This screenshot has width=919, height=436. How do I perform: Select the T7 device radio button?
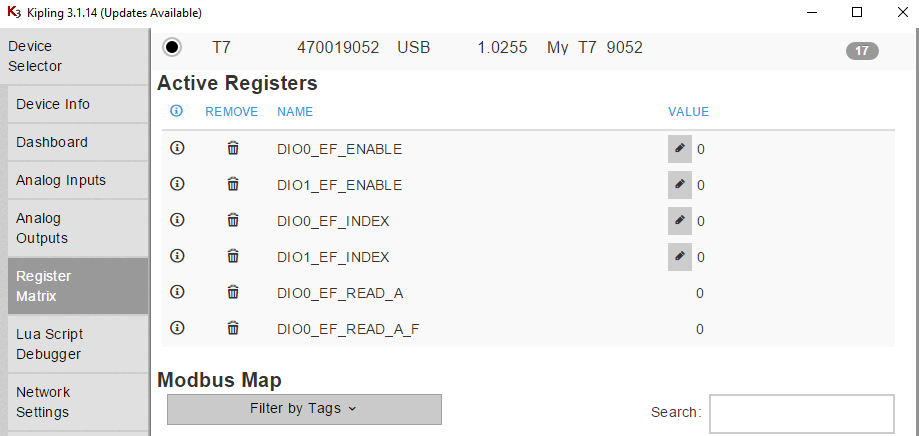point(172,48)
